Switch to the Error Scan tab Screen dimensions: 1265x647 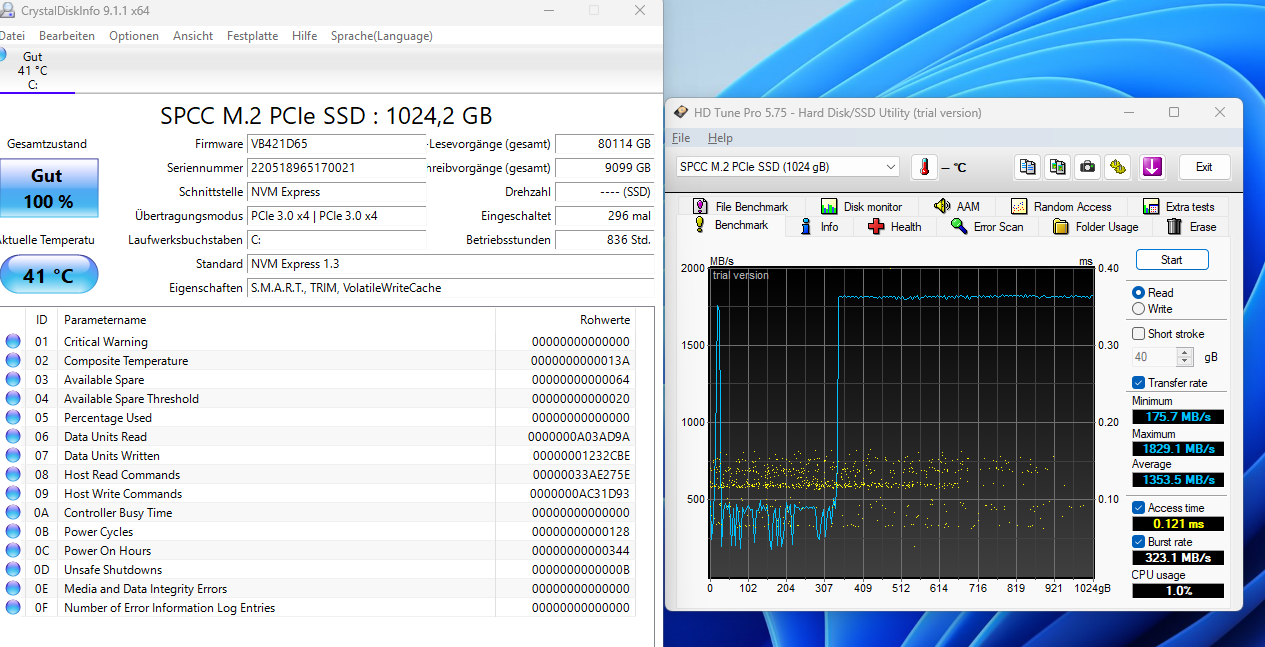pyautogui.click(x=997, y=226)
